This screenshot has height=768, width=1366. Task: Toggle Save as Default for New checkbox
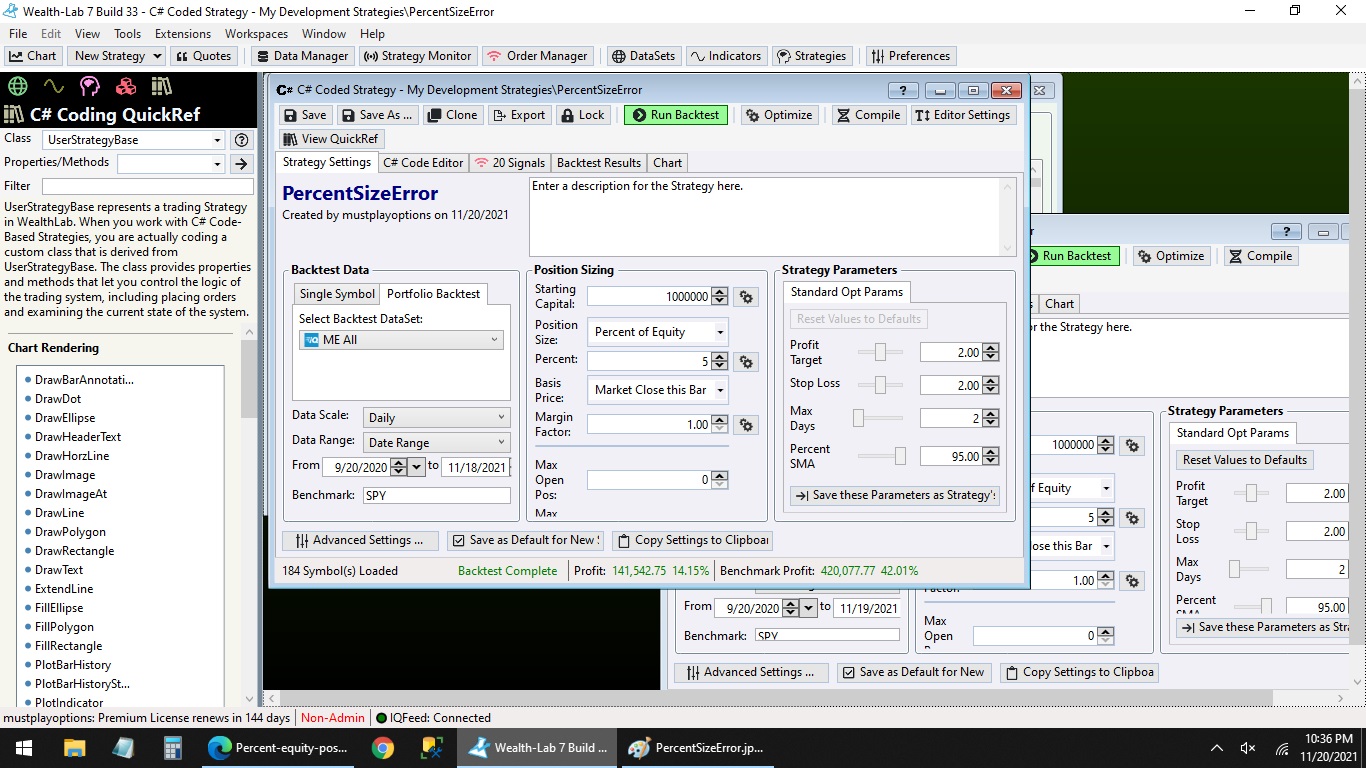[458, 540]
